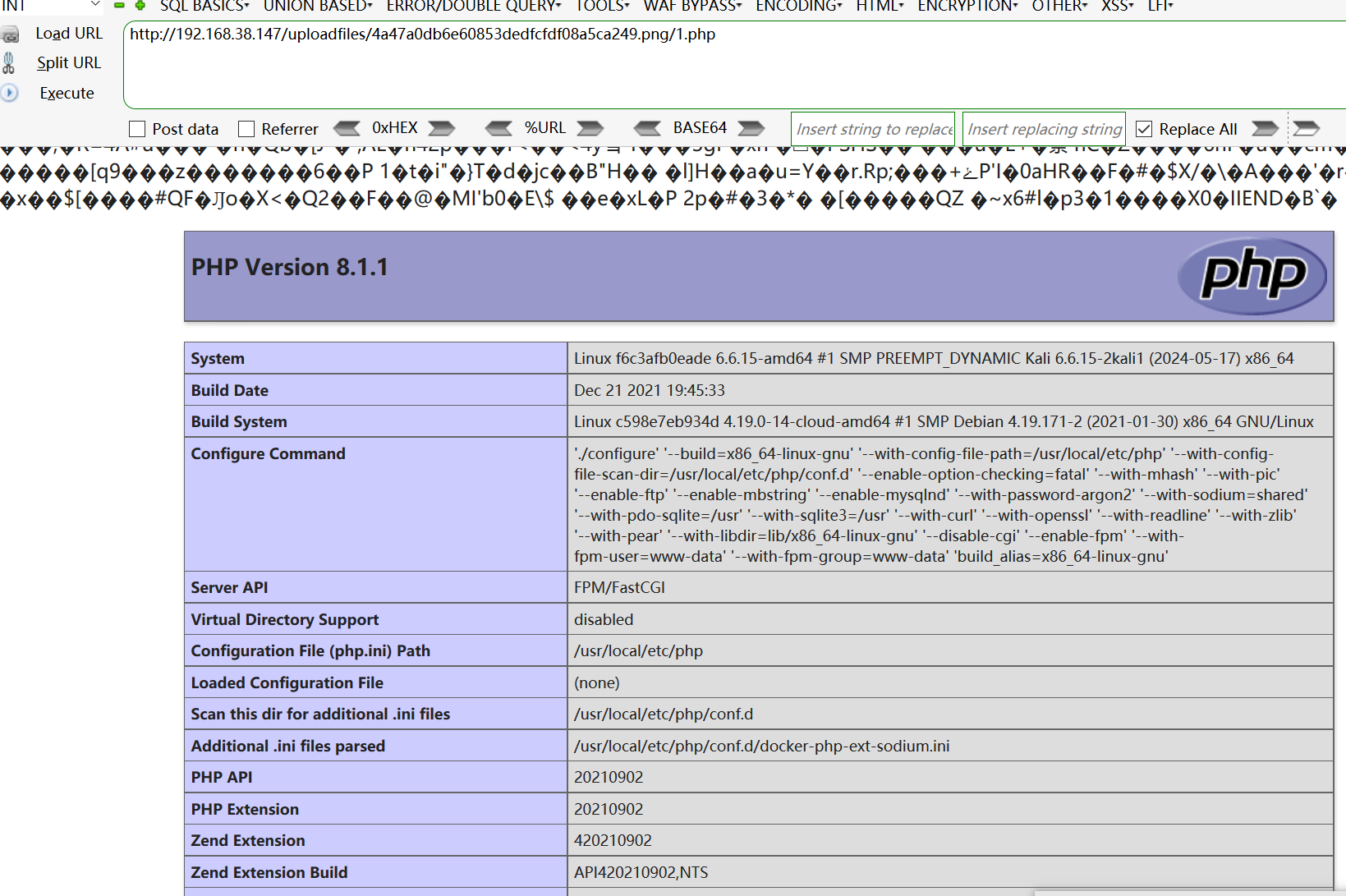Open the TOOLS menu
The height and width of the screenshot is (896, 1346).
(602, 6)
